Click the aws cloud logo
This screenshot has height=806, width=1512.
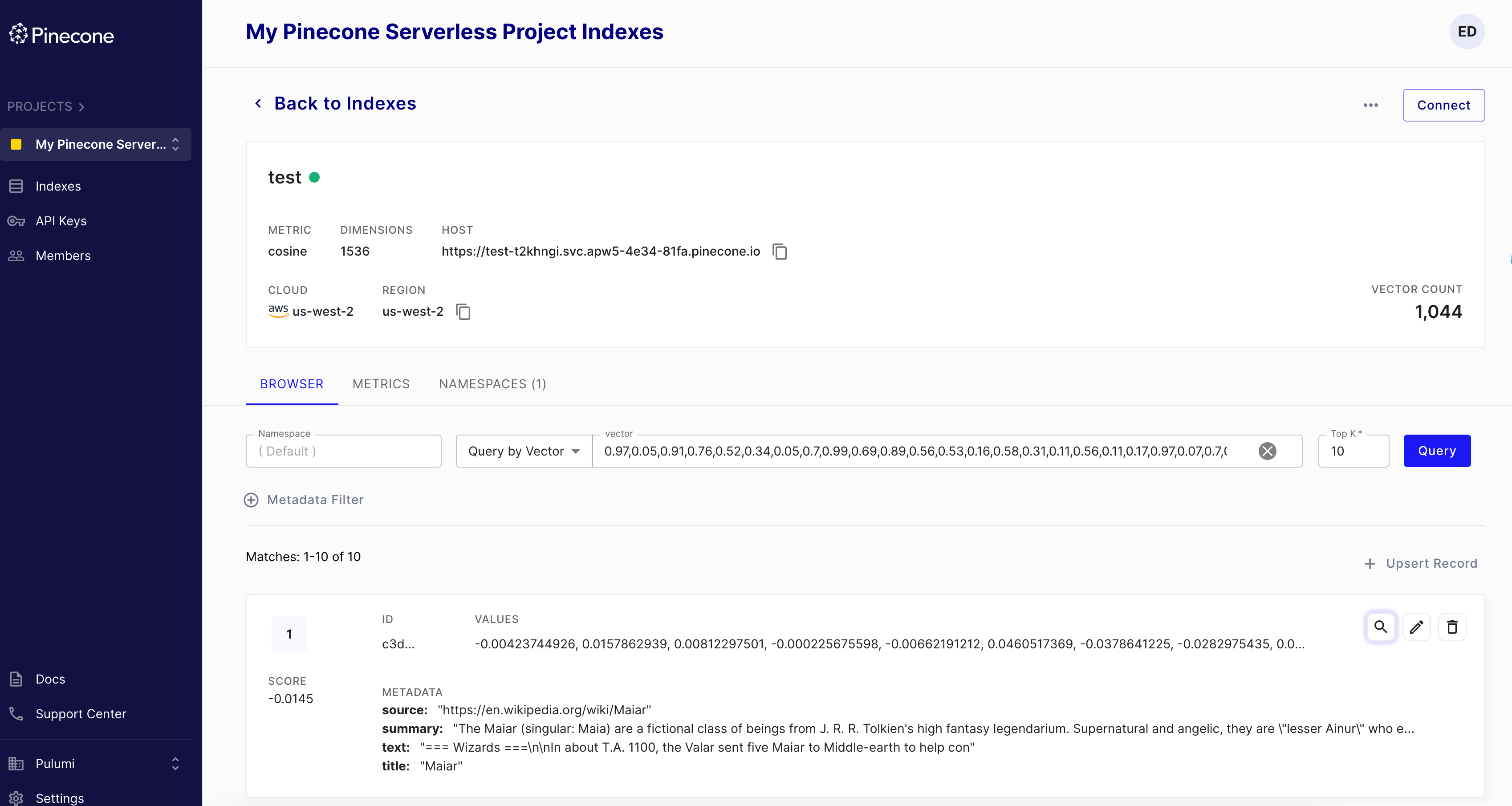278,310
